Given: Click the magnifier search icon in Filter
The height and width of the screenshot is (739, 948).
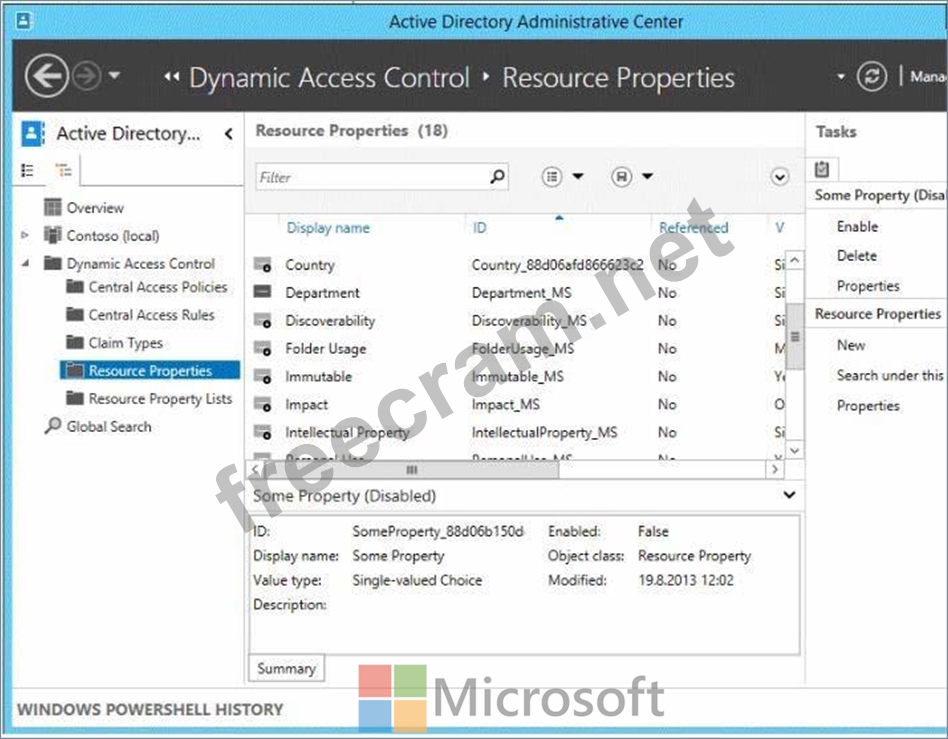Looking at the screenshot, I should [x=497, y=177].
